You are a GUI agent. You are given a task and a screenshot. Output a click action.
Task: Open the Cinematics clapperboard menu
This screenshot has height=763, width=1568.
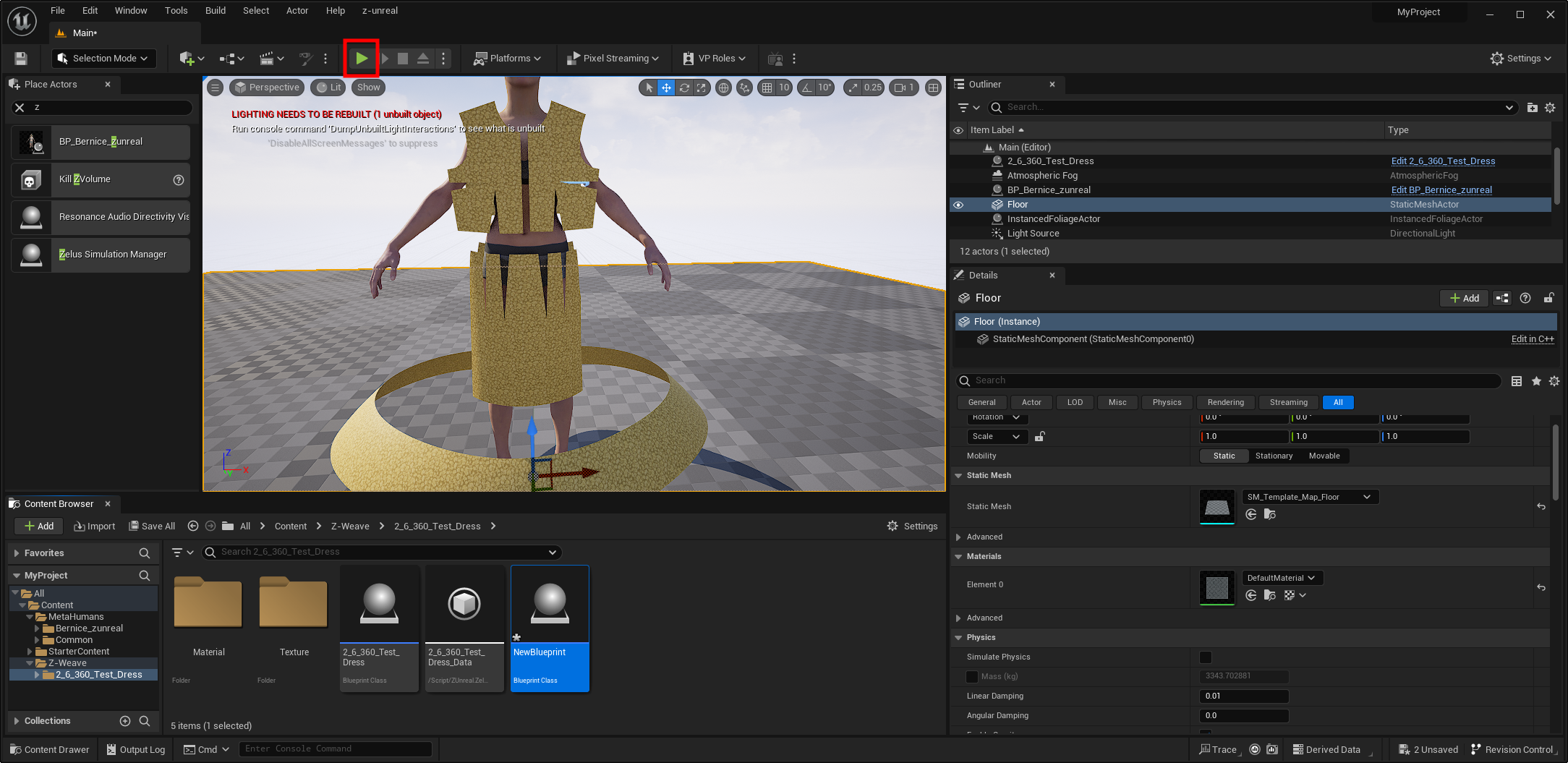(x=271, y=59)
